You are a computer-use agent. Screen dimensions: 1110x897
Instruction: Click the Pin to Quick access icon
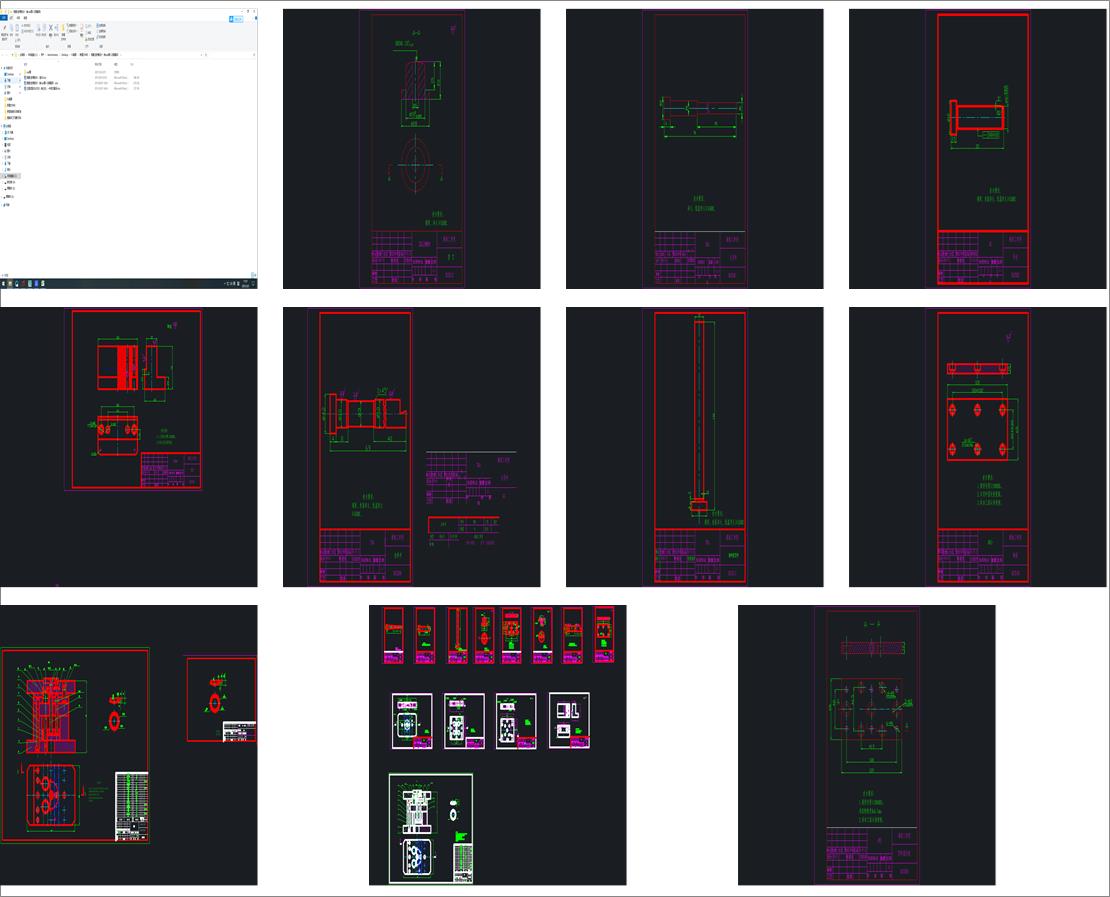(x=5, y=27)
